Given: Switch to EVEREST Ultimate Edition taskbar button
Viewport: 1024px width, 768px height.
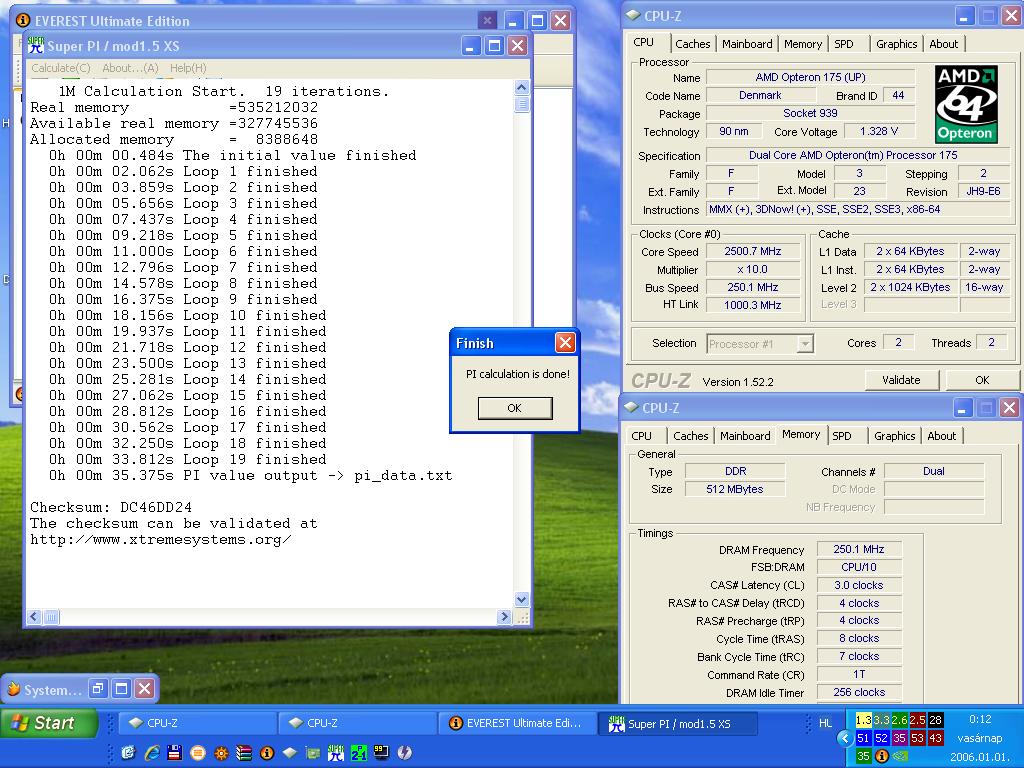Looking at the screenshot, I should (x=516, y=723).
